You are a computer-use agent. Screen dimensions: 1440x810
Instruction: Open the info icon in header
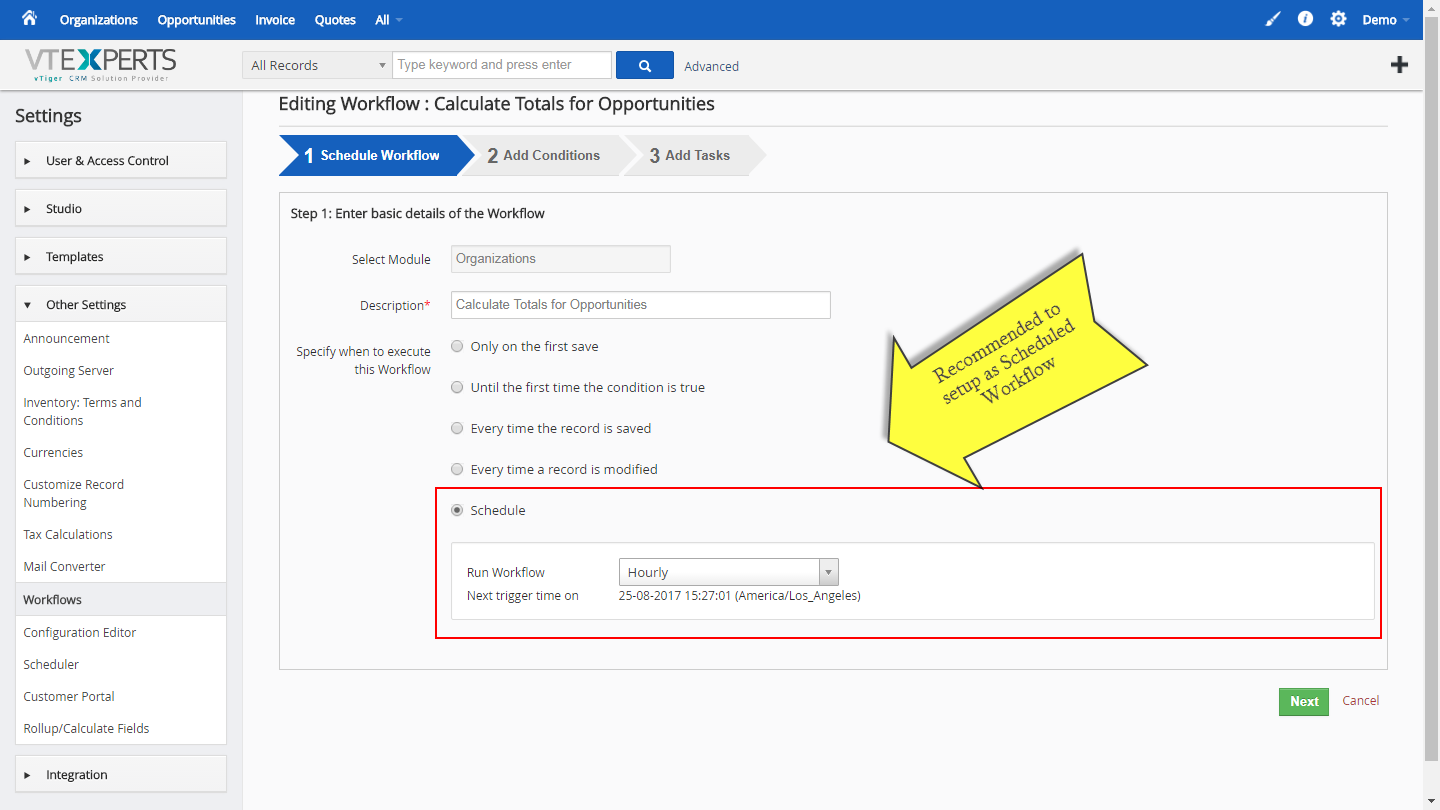click(x=1305, y=19)
